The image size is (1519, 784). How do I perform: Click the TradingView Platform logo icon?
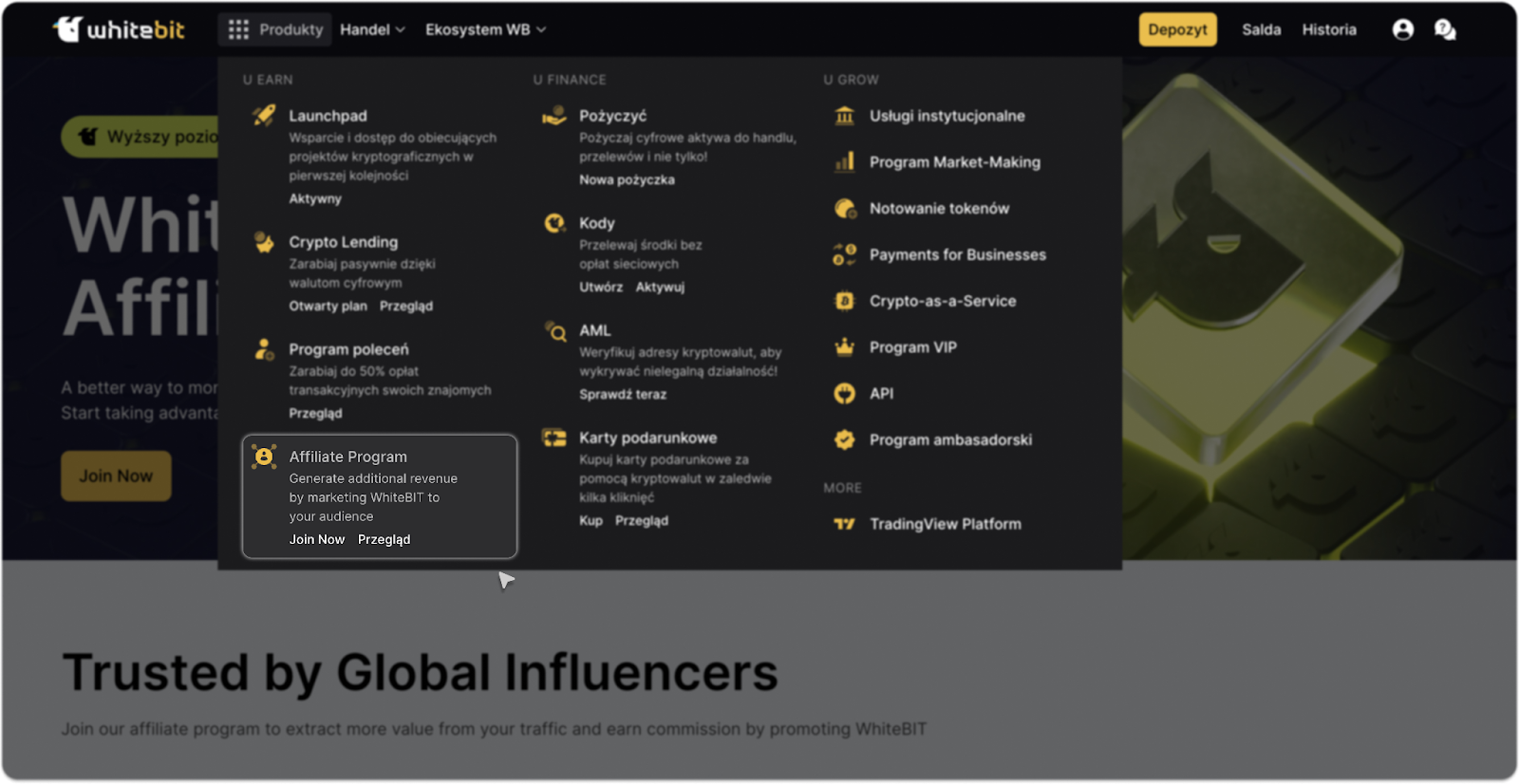point(844,524)
